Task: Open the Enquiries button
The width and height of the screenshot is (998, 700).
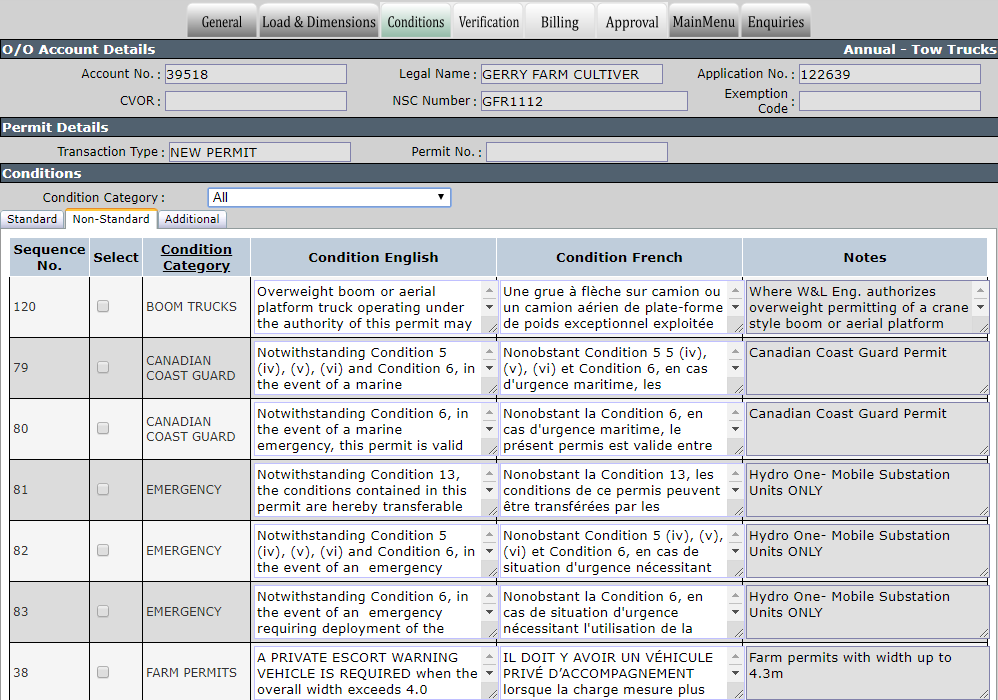Action: pos(776,22)
